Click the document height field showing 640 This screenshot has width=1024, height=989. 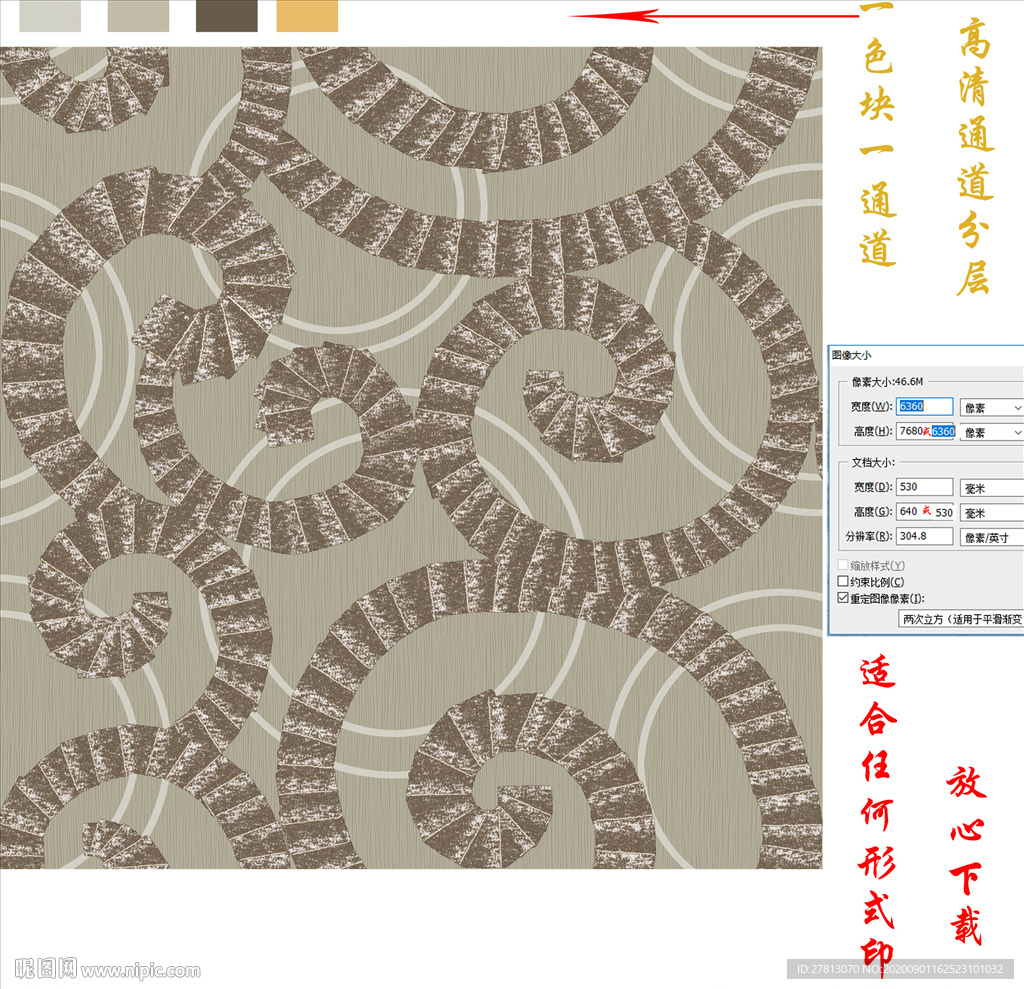click(925, 511)
